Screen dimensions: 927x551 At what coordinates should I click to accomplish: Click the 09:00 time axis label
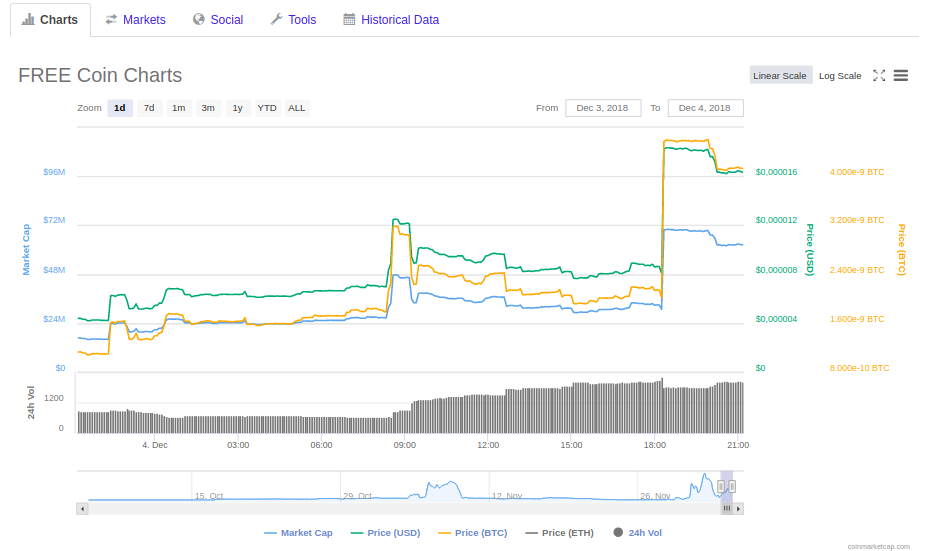pos(405,445)
